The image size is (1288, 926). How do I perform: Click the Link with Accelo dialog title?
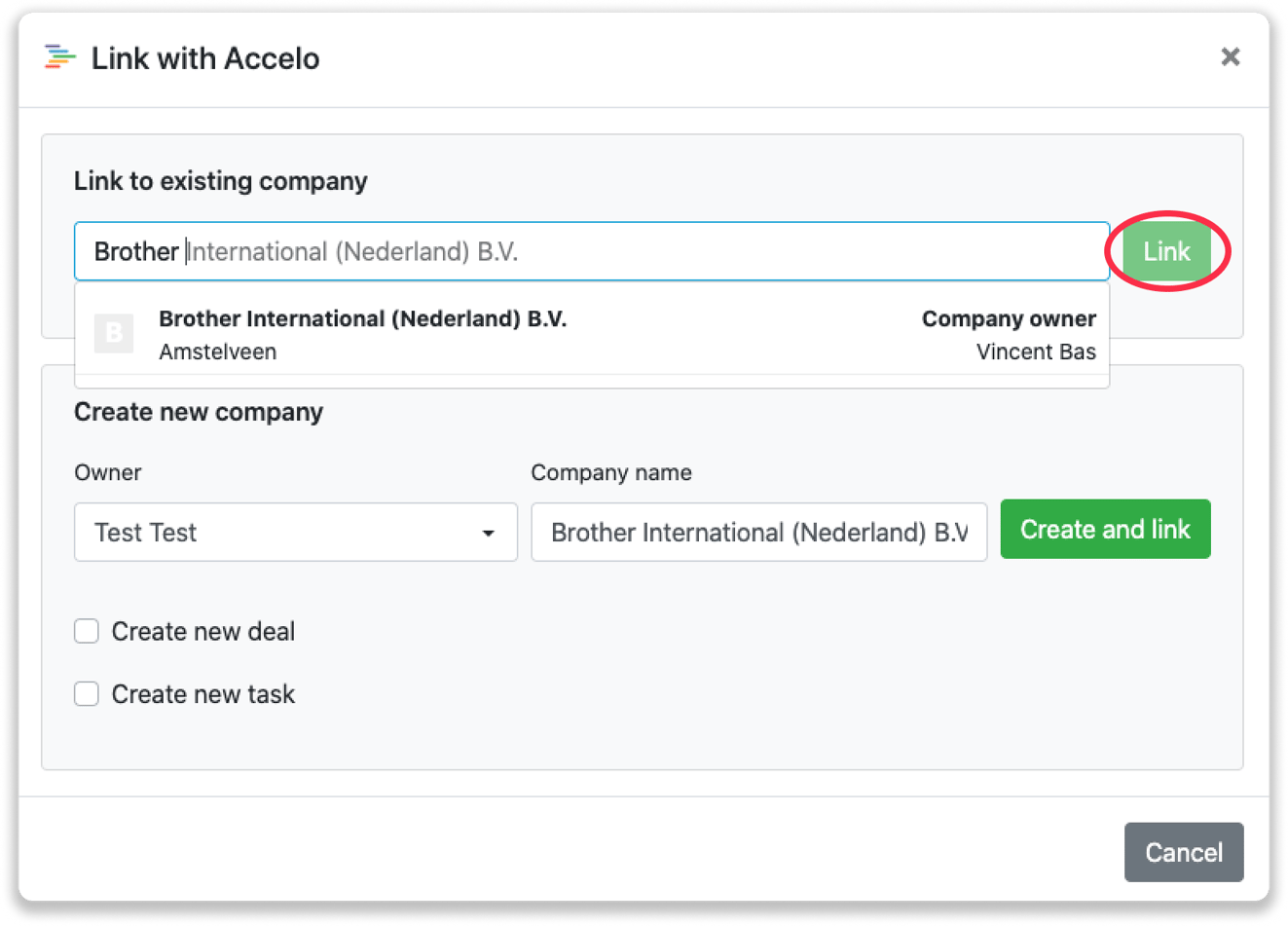coord(205,58)
